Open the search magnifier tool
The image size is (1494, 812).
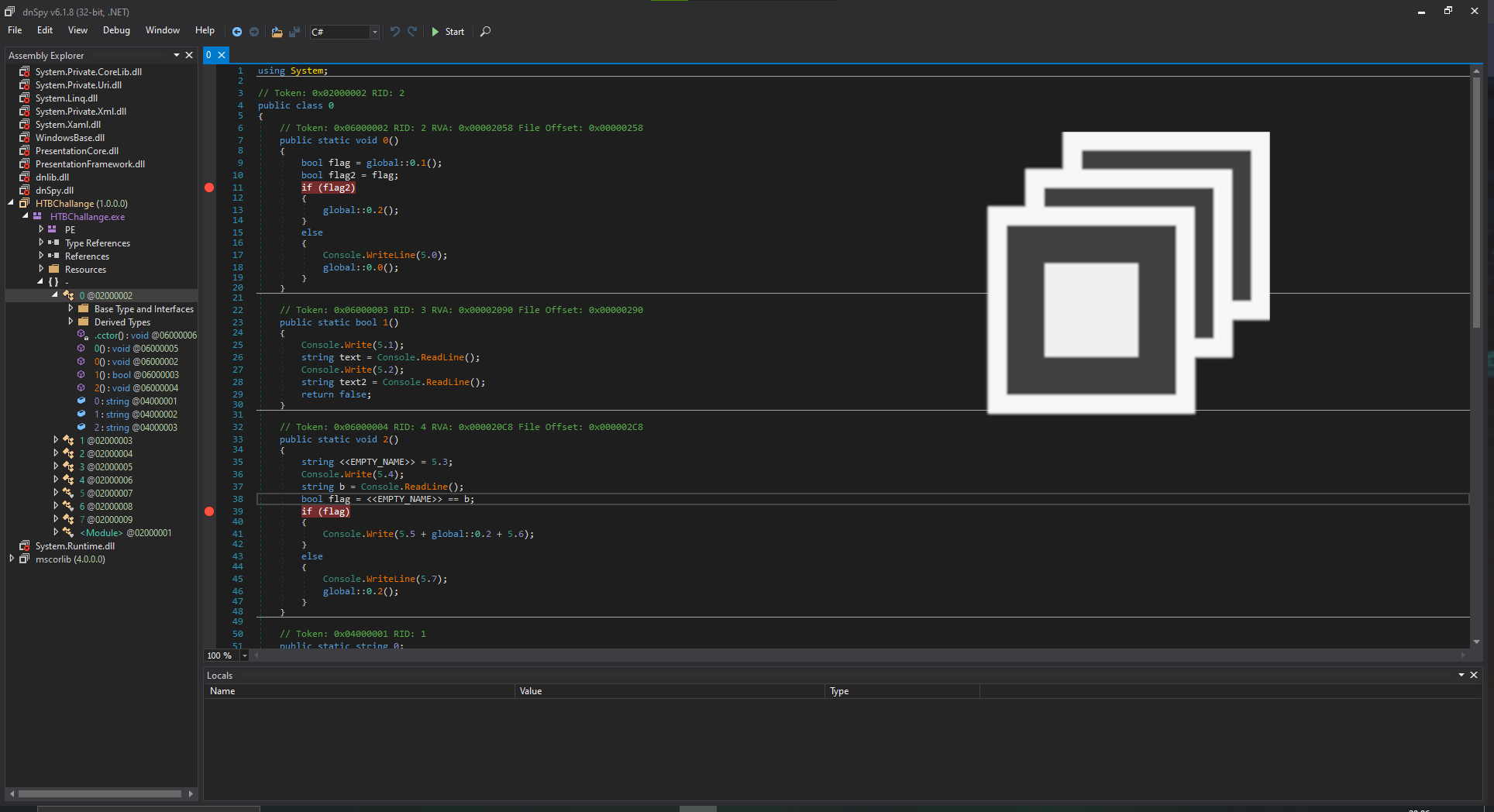click(485, 32)
